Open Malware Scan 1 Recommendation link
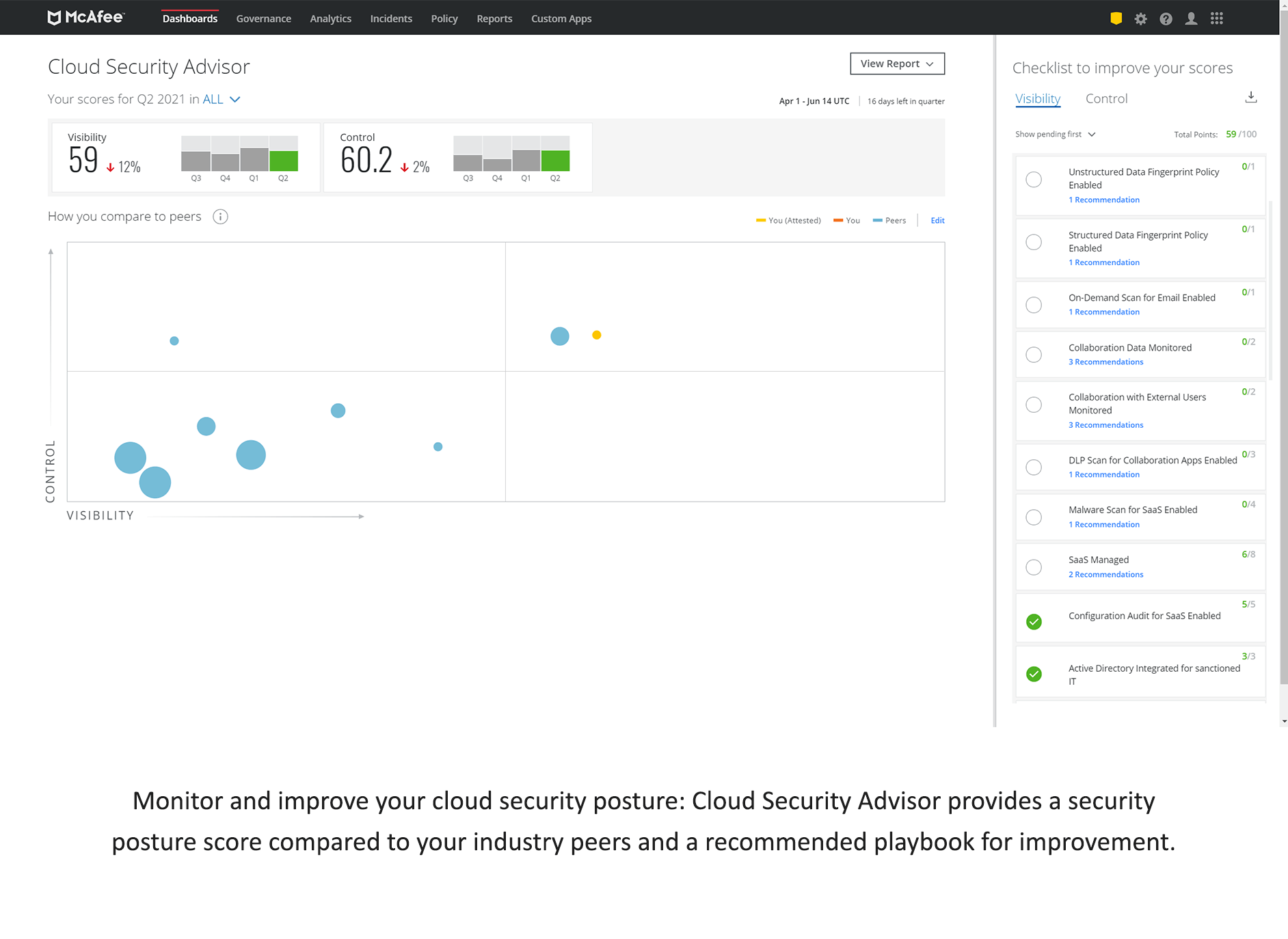 [x=1104, y=525]
